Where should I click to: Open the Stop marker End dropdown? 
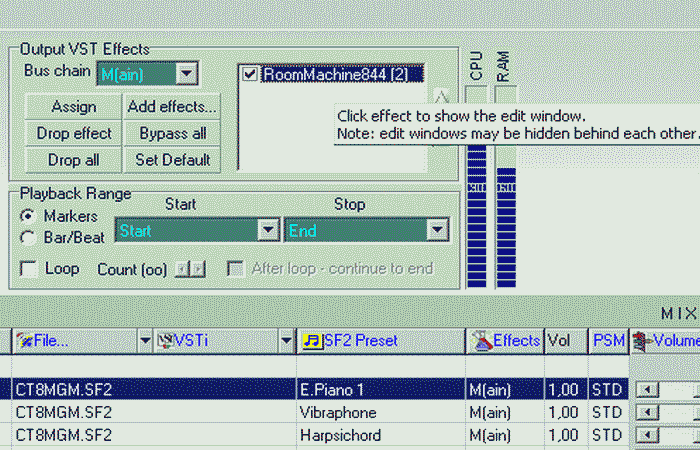point(436,231)
